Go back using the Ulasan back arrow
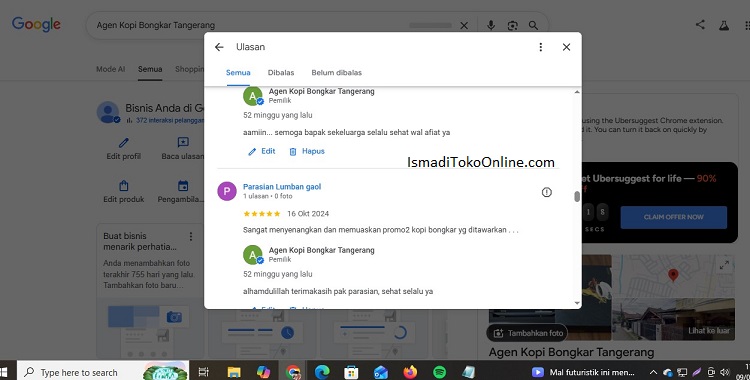The width and height of the screenshot is (750, 380). [219, 47]
